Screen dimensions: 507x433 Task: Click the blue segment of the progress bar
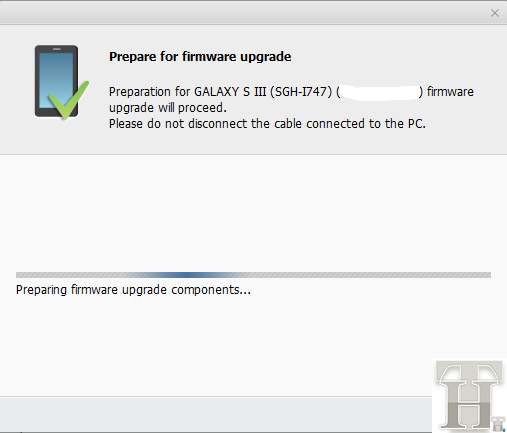(x=187, y=275)
